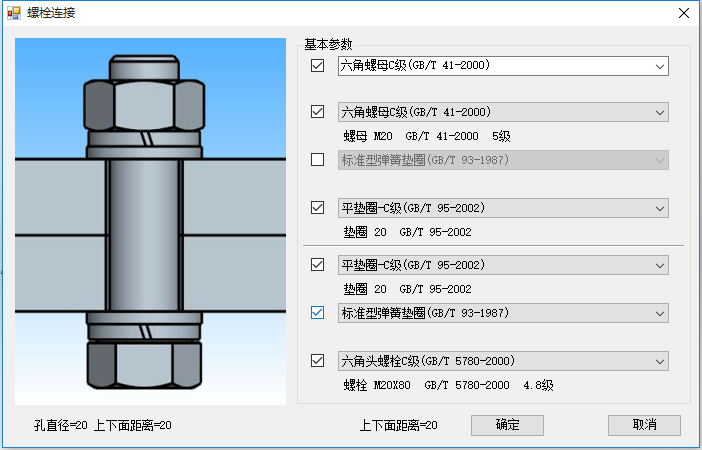Uncheck the second 六角螺母C级 checkbox
Image resolution: width=702 pixels, height=450 pixels.
pos(317,111)
